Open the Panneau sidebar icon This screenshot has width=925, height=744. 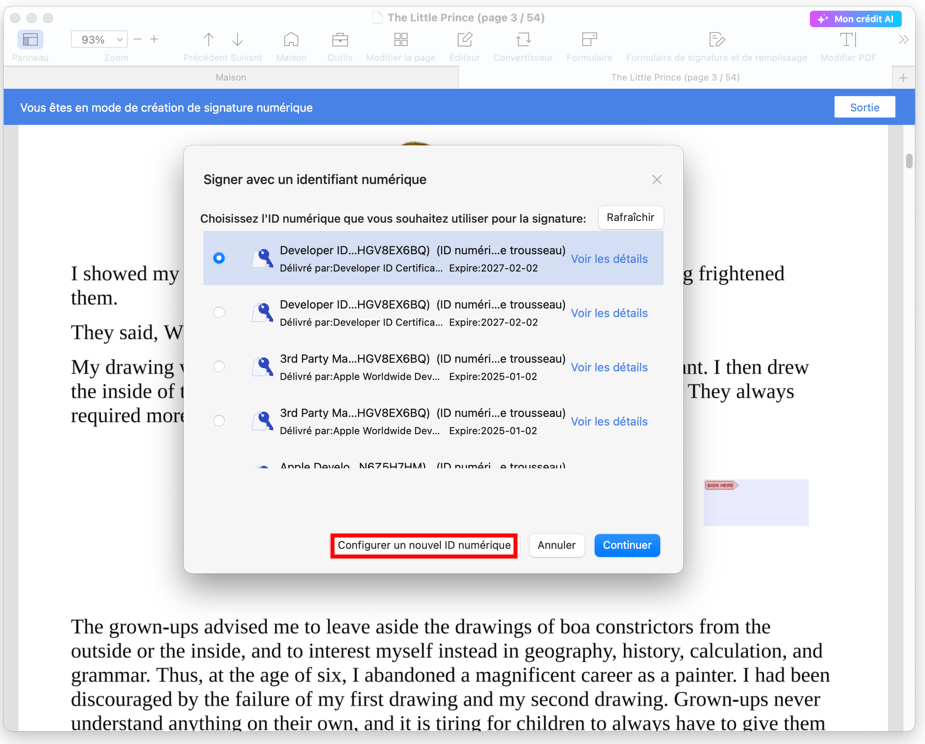30,41
